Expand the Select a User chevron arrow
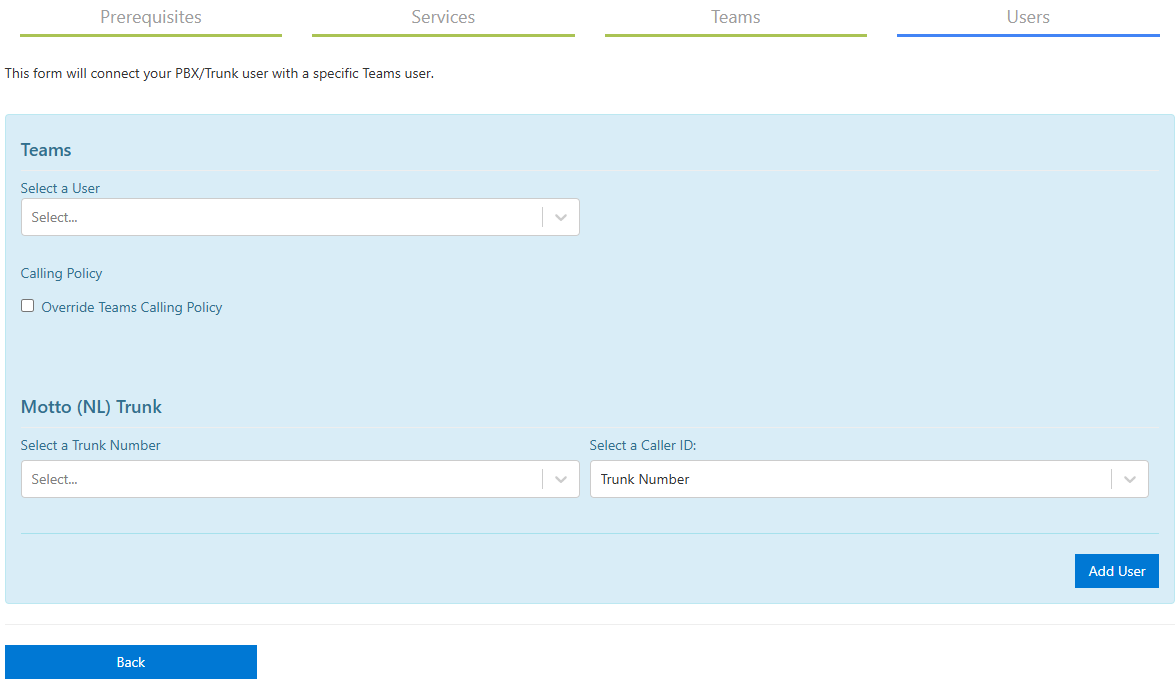 (561, 217)
